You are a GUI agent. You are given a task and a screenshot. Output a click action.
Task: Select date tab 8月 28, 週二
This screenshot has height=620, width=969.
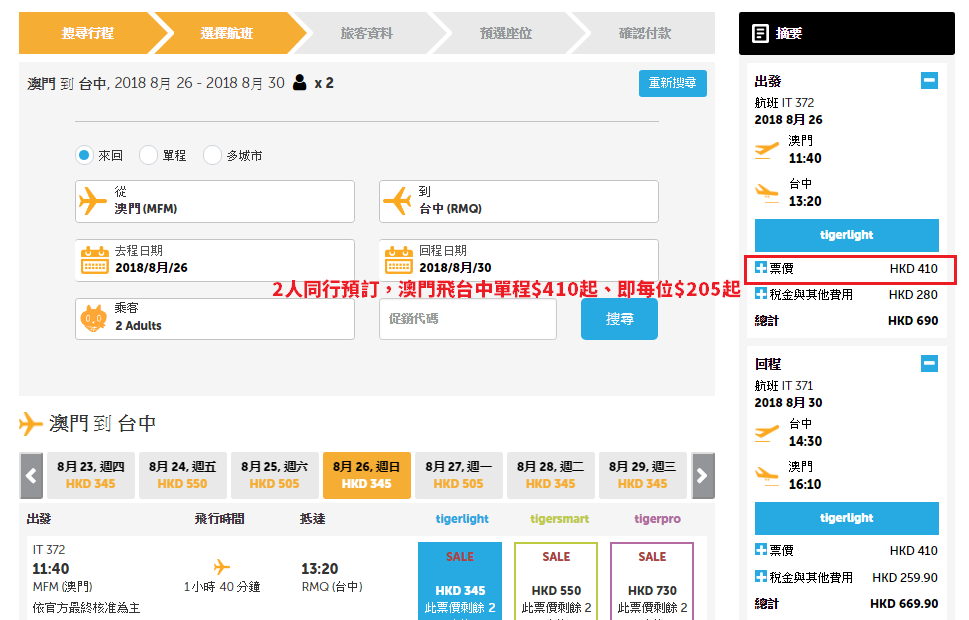click(x=551, y=475)
